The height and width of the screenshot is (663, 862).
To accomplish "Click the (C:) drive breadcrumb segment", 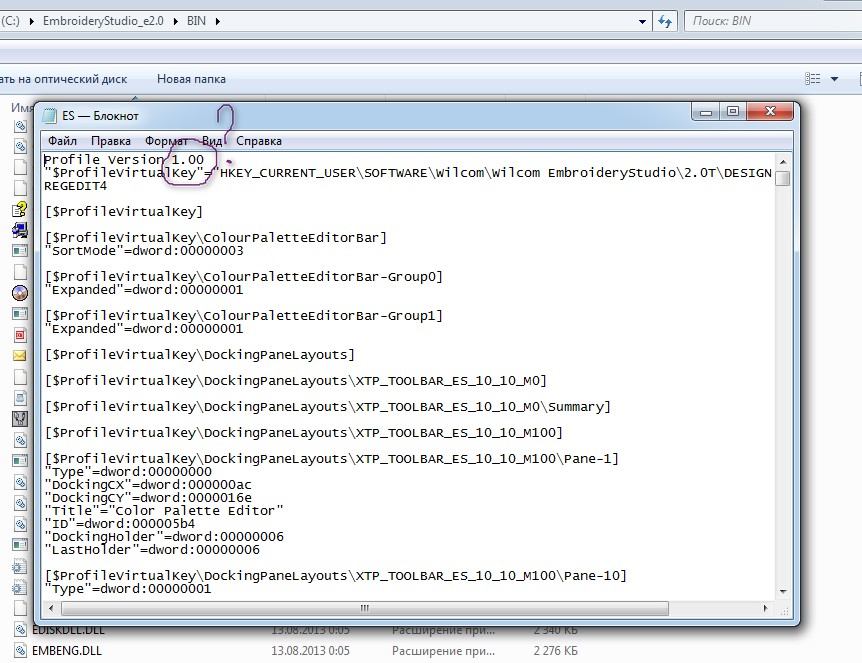I will pyautogui.click(x=10, y=21).
